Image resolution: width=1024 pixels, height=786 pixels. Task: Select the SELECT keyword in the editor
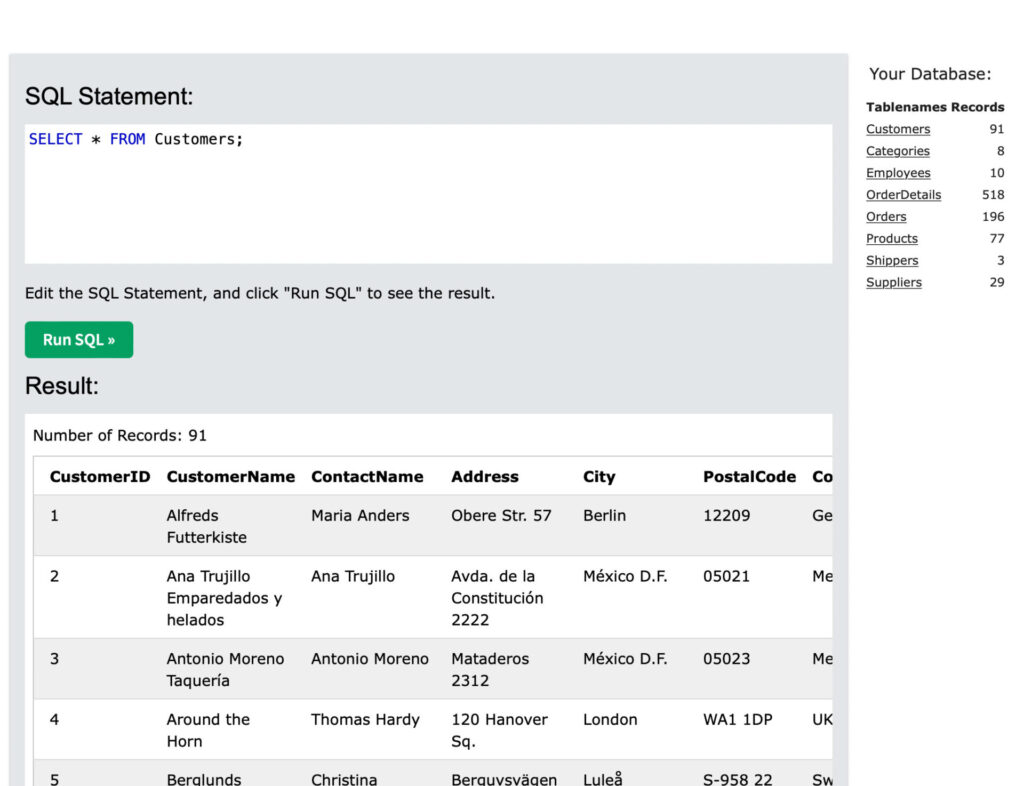pyautogui.click(x=56, y=139)
